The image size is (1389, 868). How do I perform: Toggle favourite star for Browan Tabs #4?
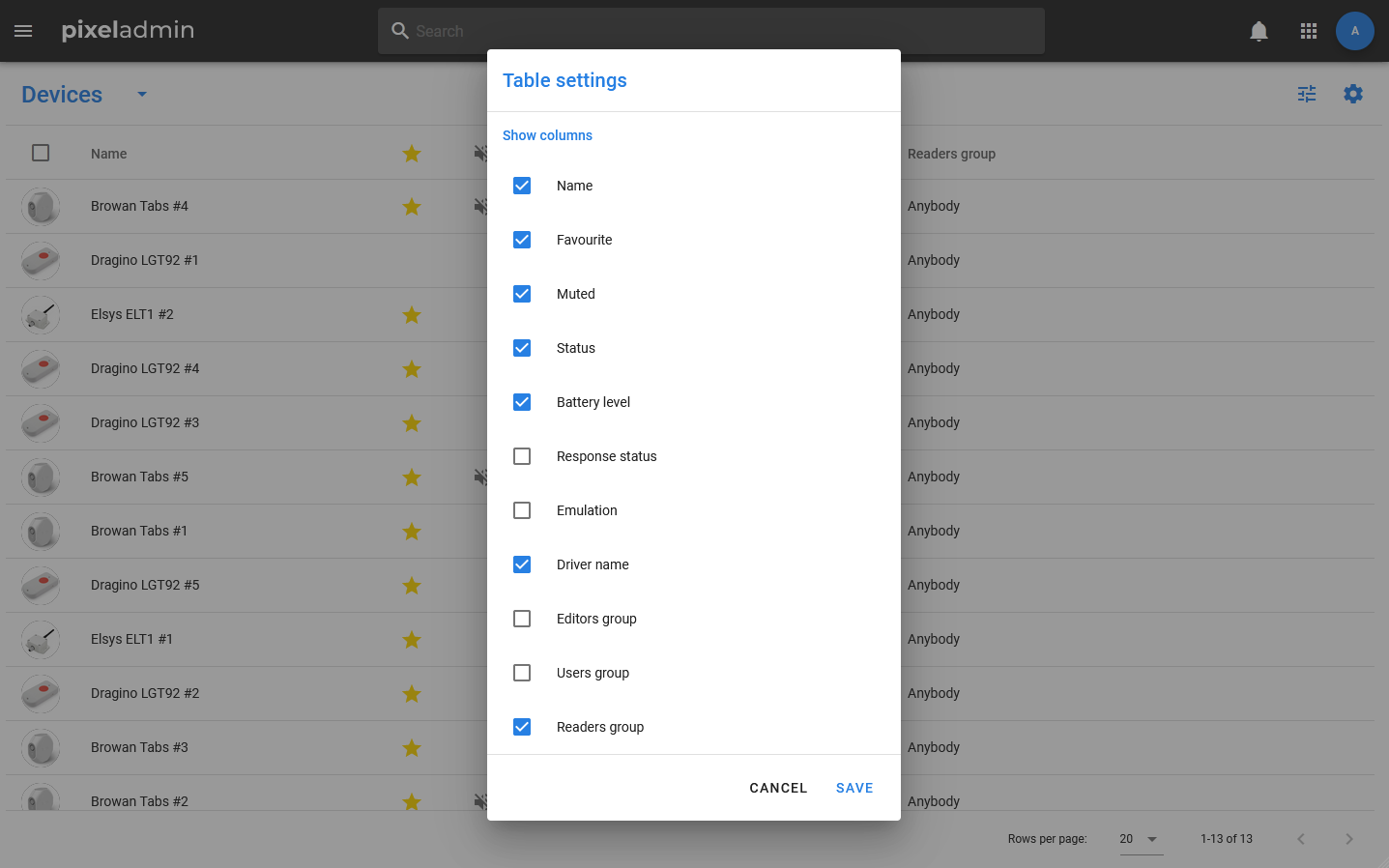pos(412,207)
